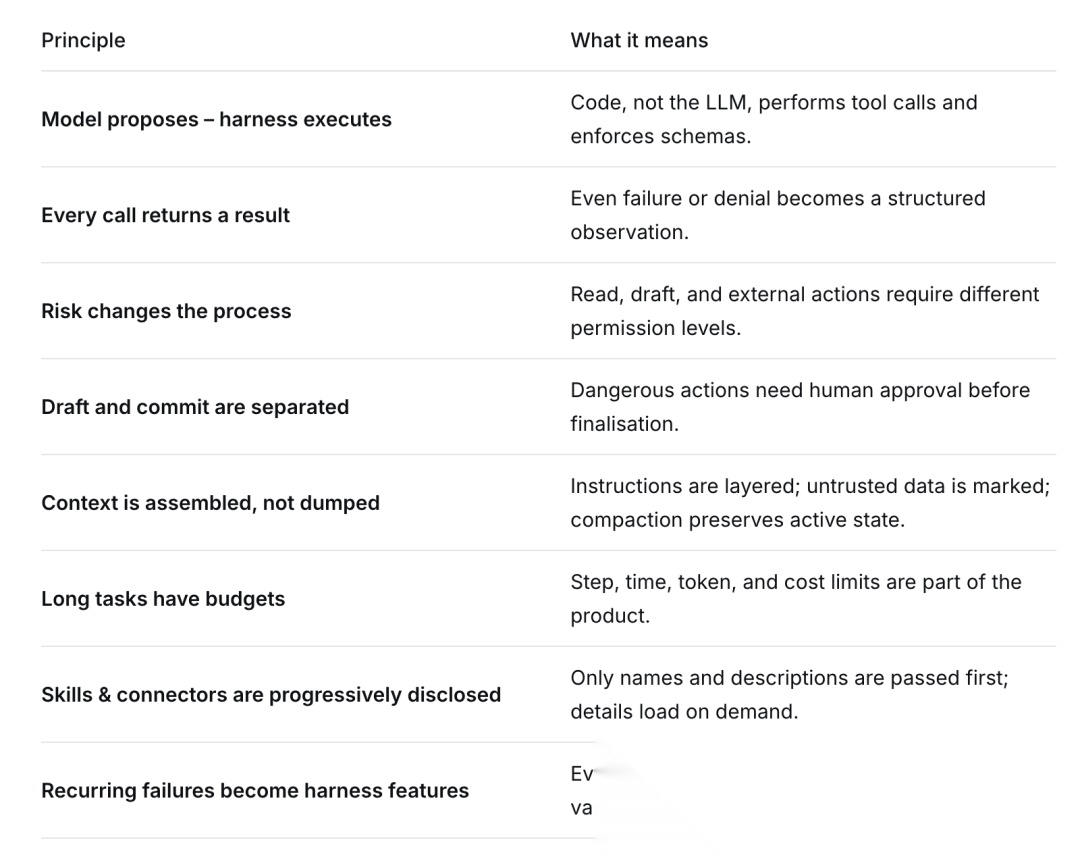
Task: Select 'Draft and commit are separated' cell
Action: coord(195,406)
